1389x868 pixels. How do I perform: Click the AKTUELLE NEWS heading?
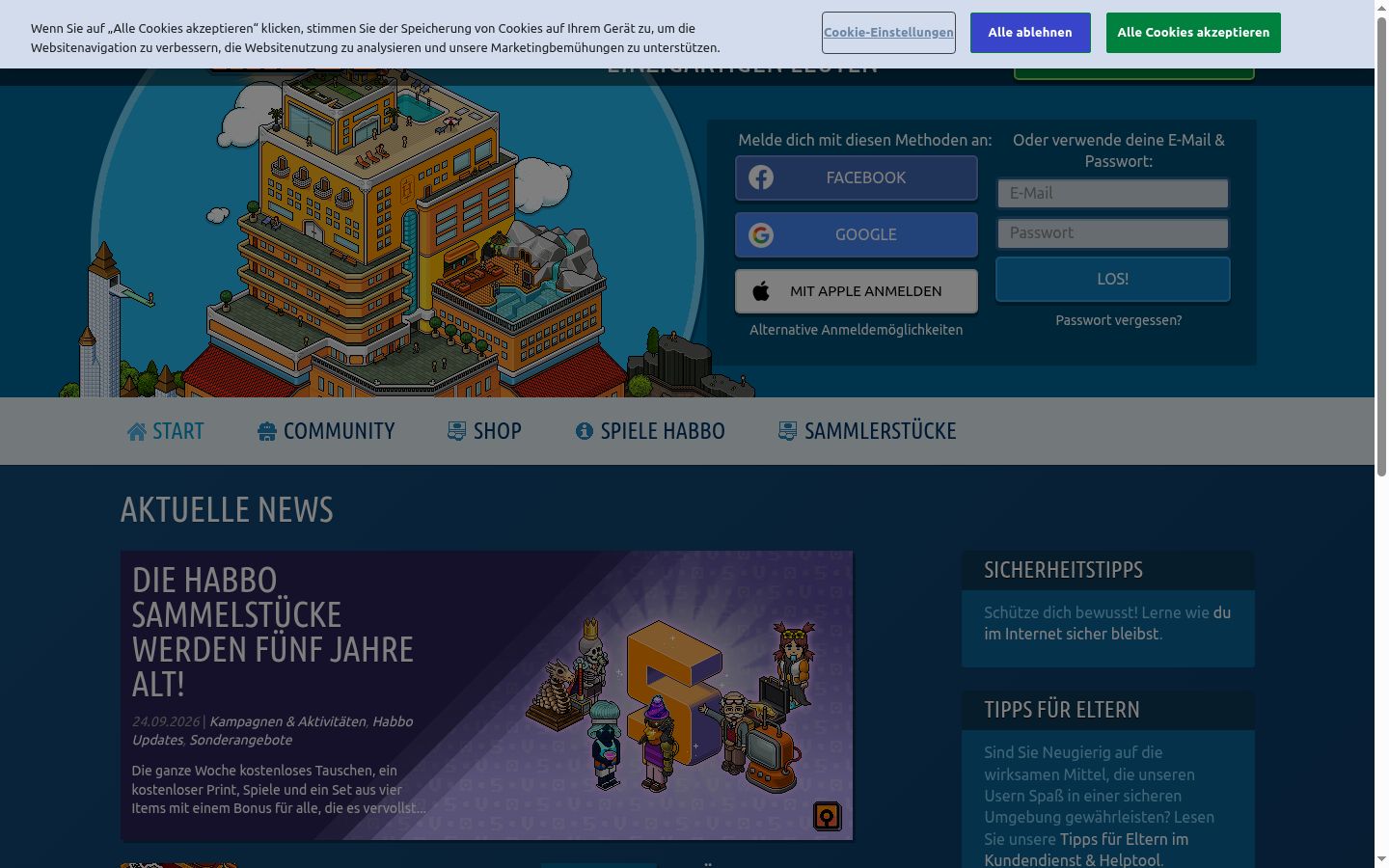(227, 509)
